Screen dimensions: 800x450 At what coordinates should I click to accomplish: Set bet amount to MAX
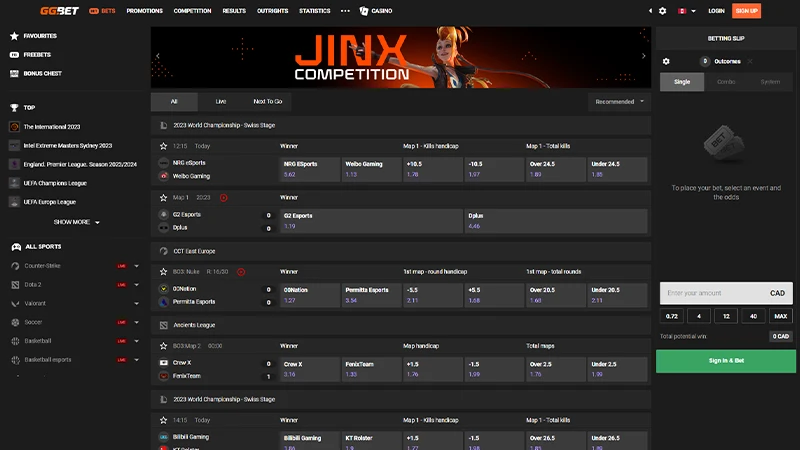click(x=781, y=316)
